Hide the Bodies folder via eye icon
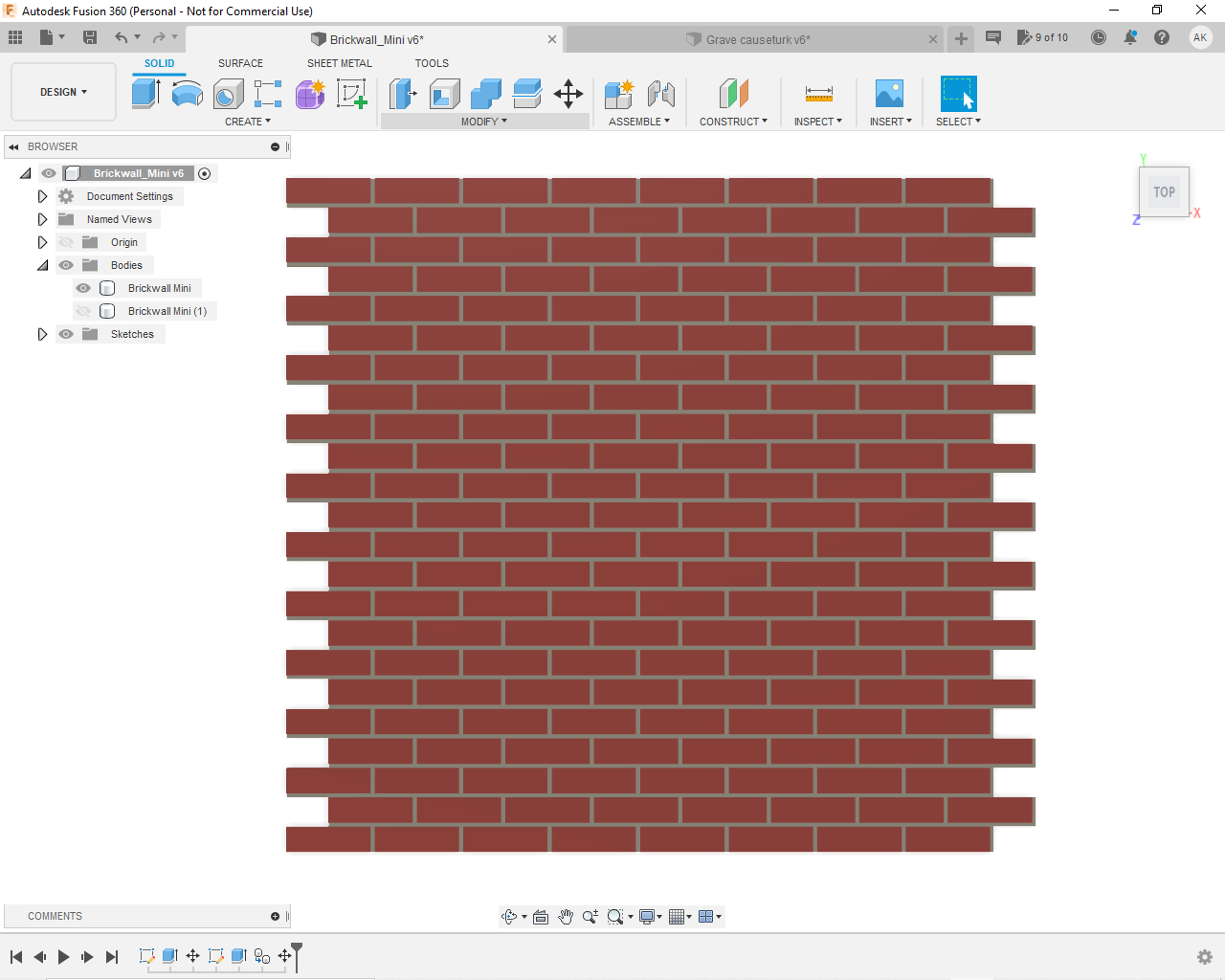Image resolution: width=1225 pixels, height=980 pixels. 66,265
